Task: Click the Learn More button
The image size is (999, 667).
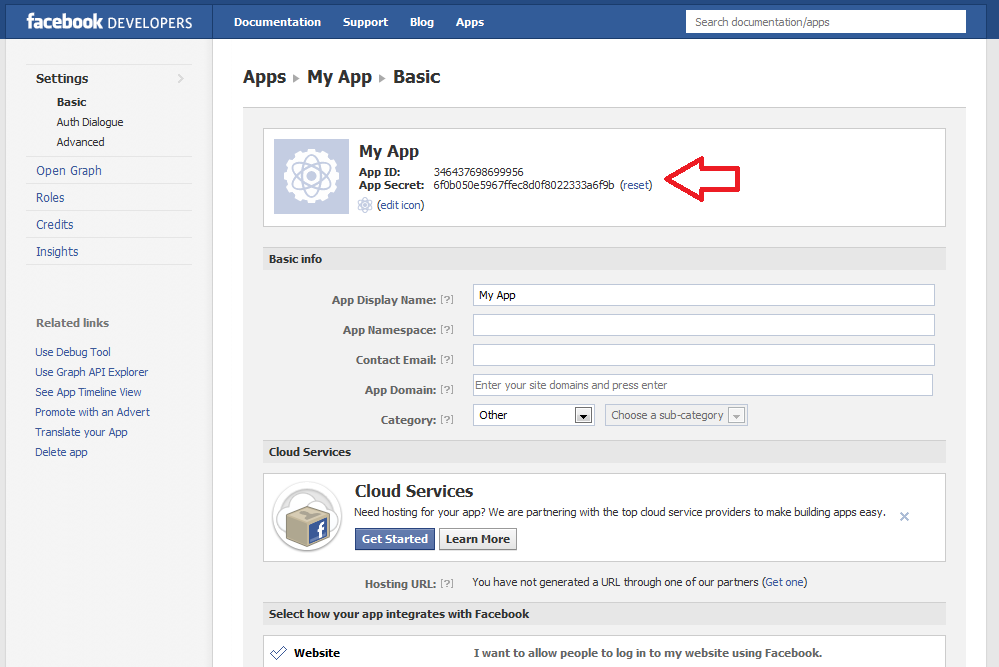Action: click(x=478, y=539)
